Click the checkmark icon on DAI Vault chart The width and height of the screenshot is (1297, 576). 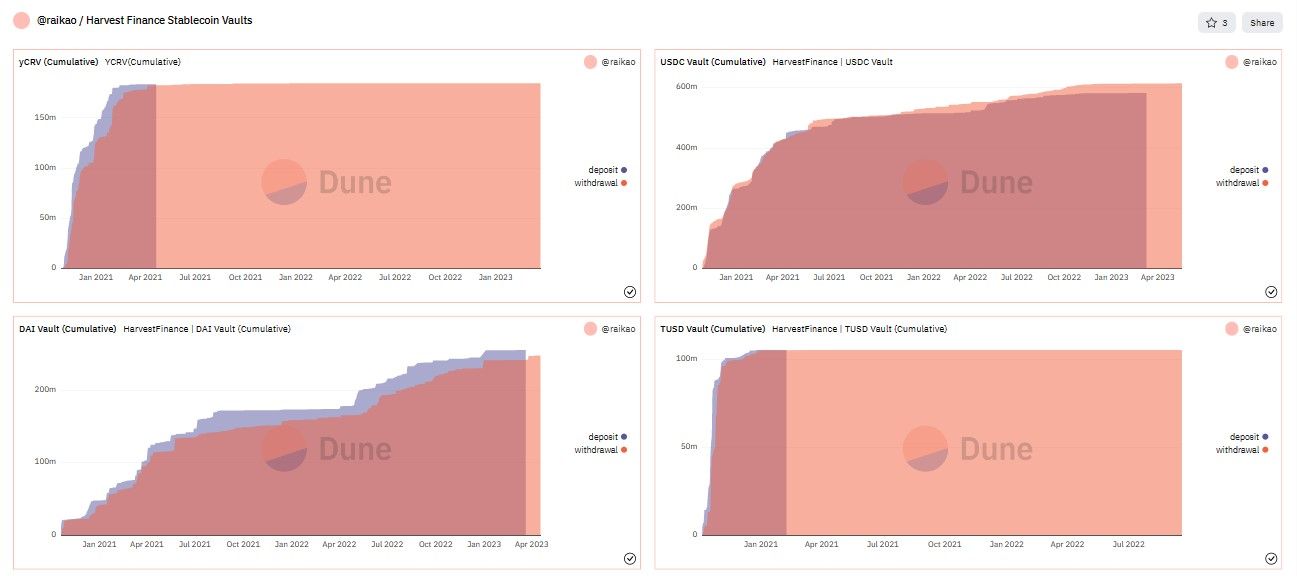click(x=630, y=559)
